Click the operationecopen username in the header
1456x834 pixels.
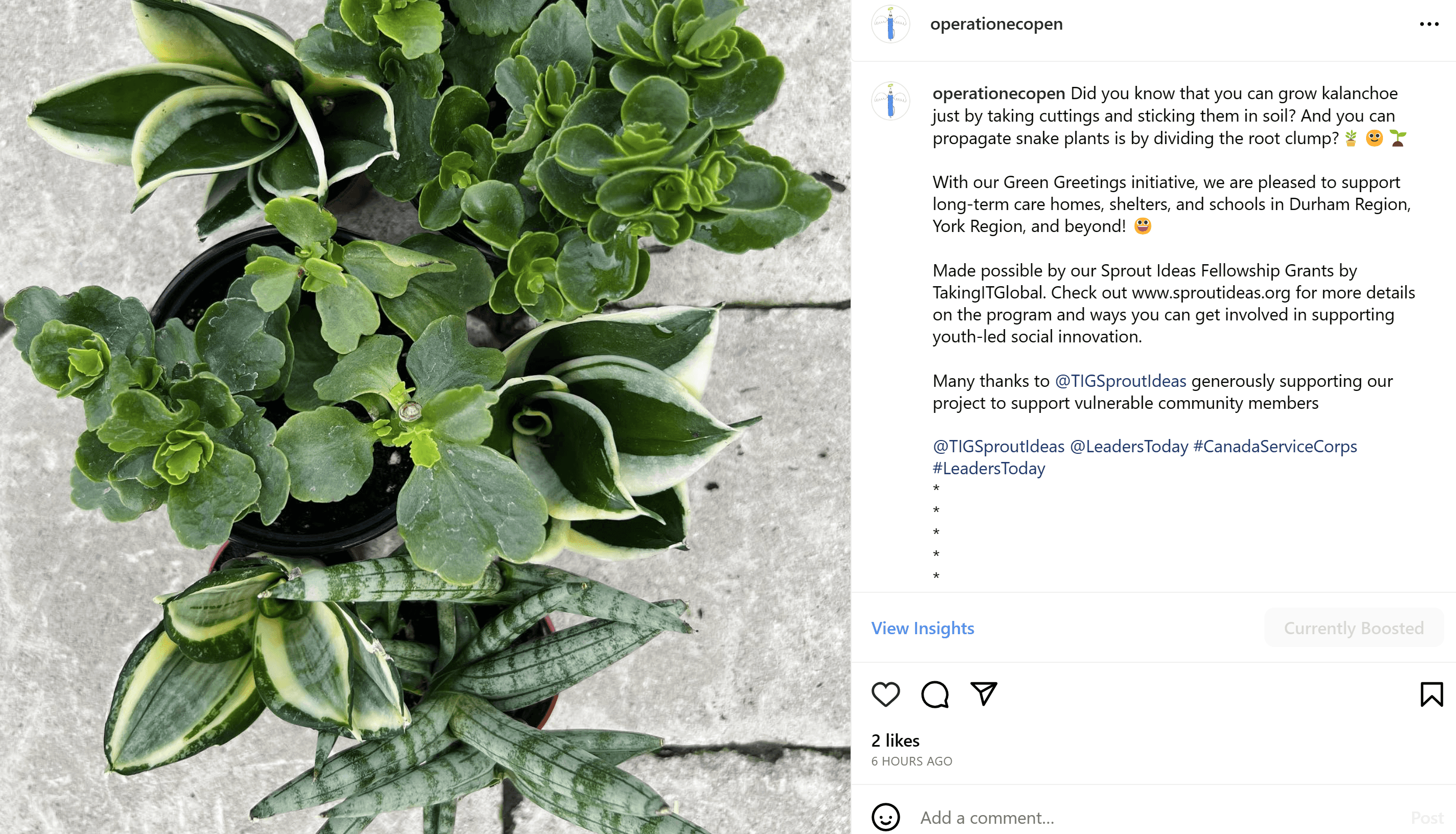pos(996,24)
